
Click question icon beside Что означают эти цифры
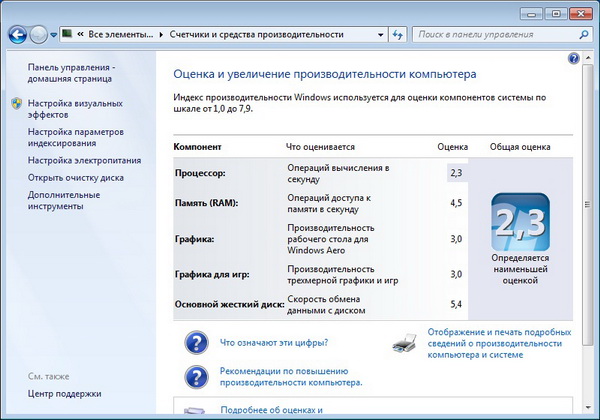[196, 343]
